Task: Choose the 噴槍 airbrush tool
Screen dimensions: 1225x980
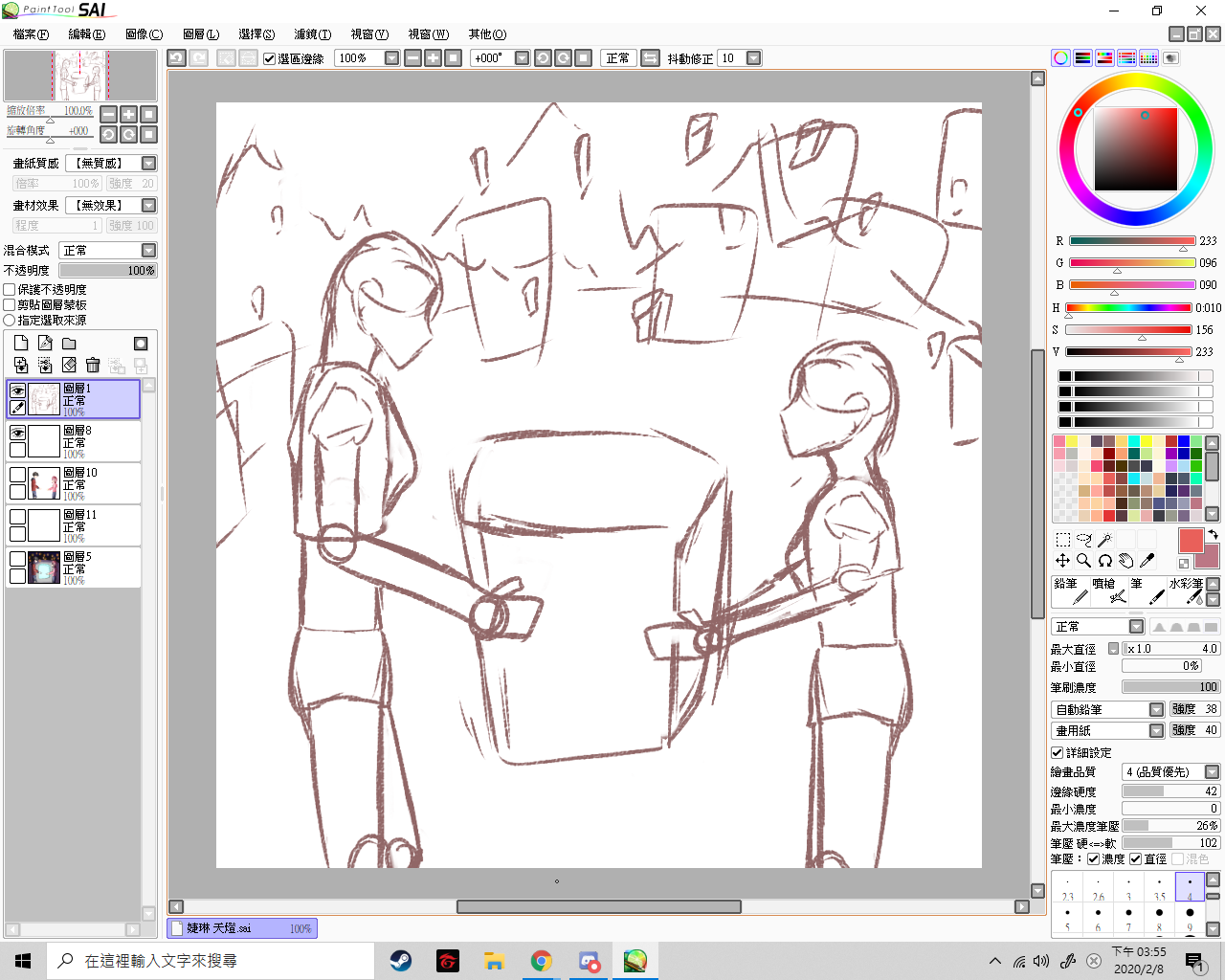Action: 1109,591
